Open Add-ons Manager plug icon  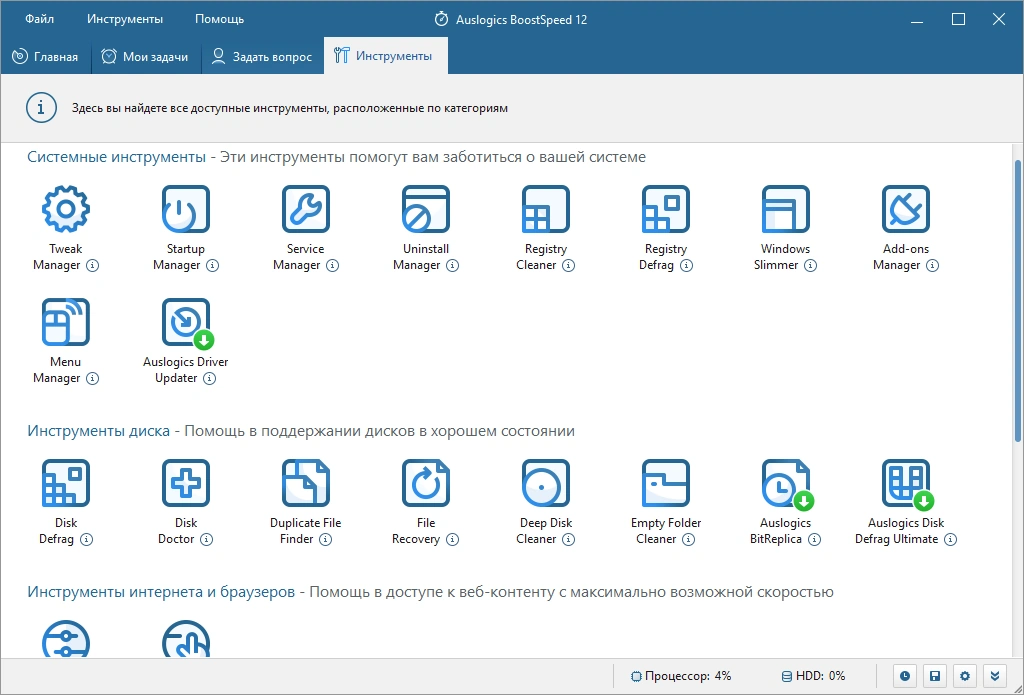906,209
